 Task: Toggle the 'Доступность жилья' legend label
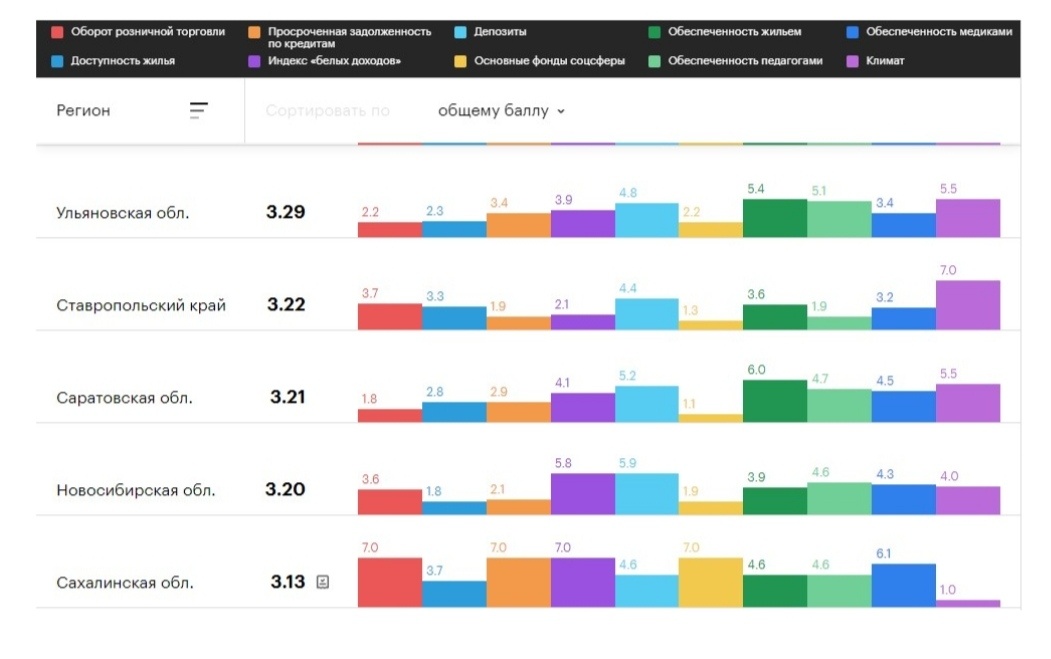(x=123, y=61)
